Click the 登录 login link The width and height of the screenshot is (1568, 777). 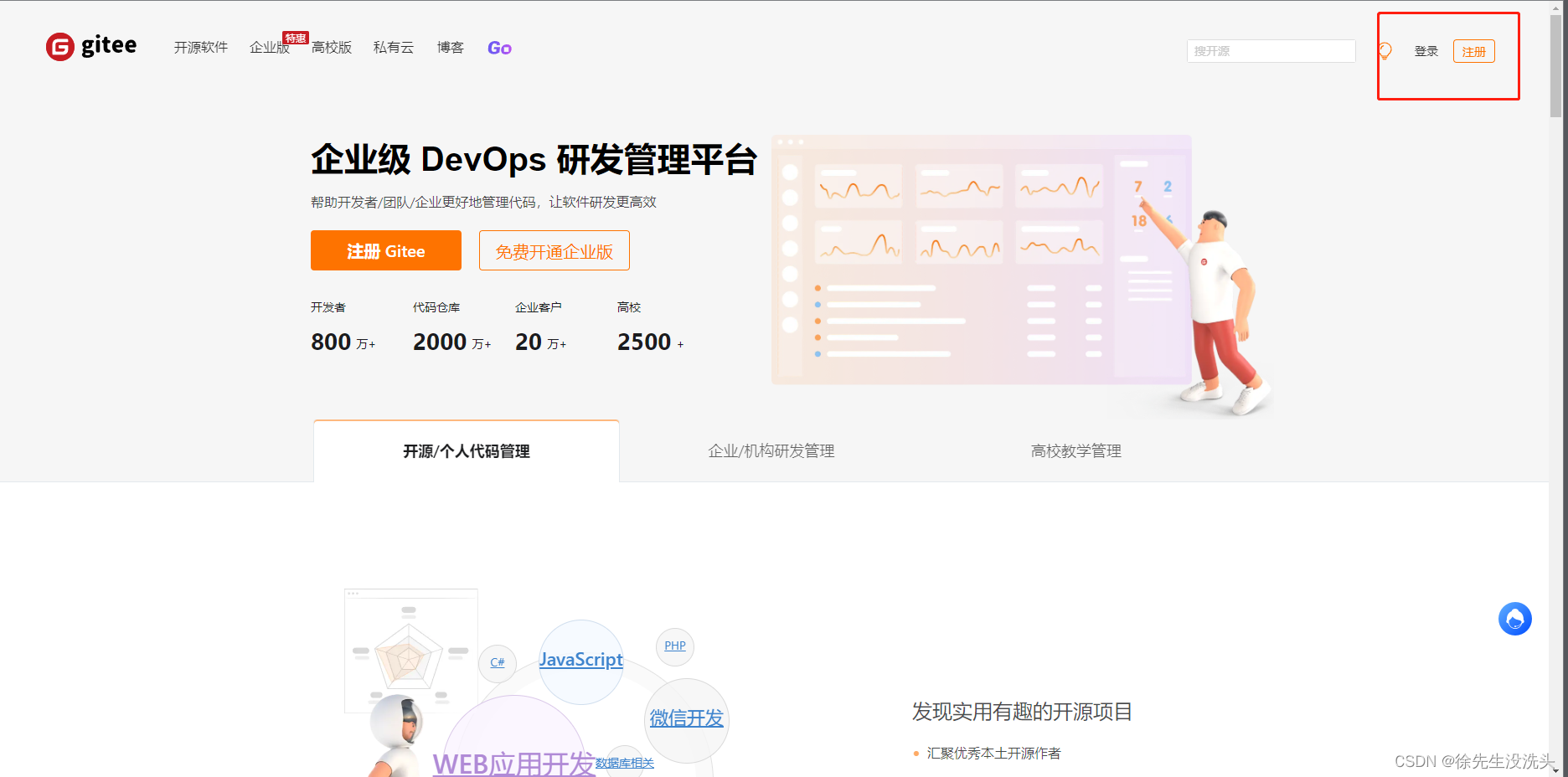click(x=1426, y=51)
